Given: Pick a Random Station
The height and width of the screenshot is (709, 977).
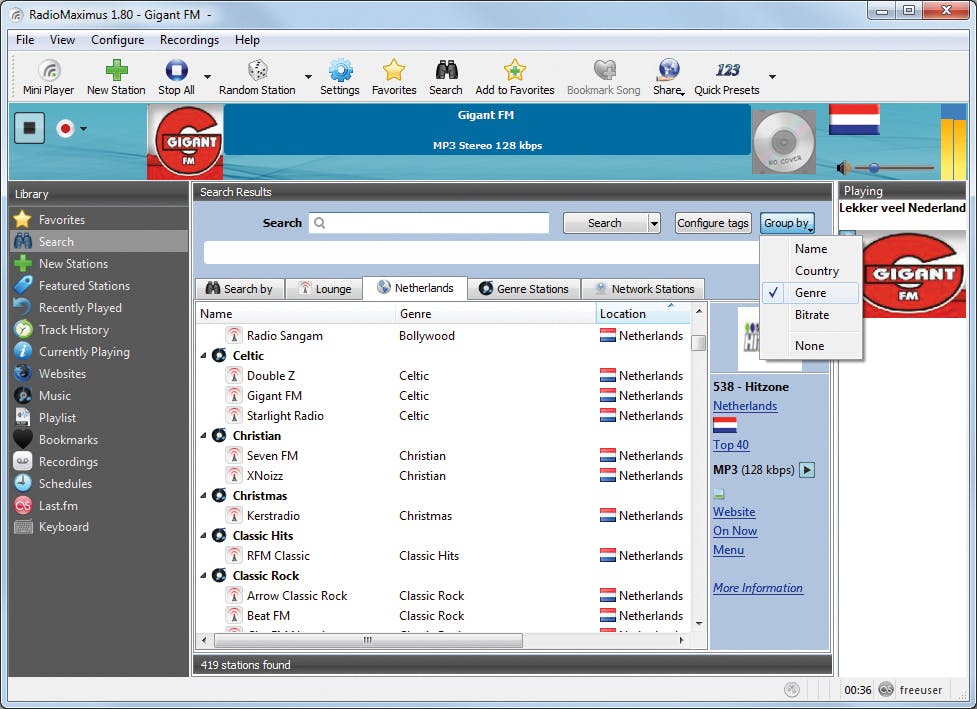Looking at the screenshot, I should tap(257, 77).
